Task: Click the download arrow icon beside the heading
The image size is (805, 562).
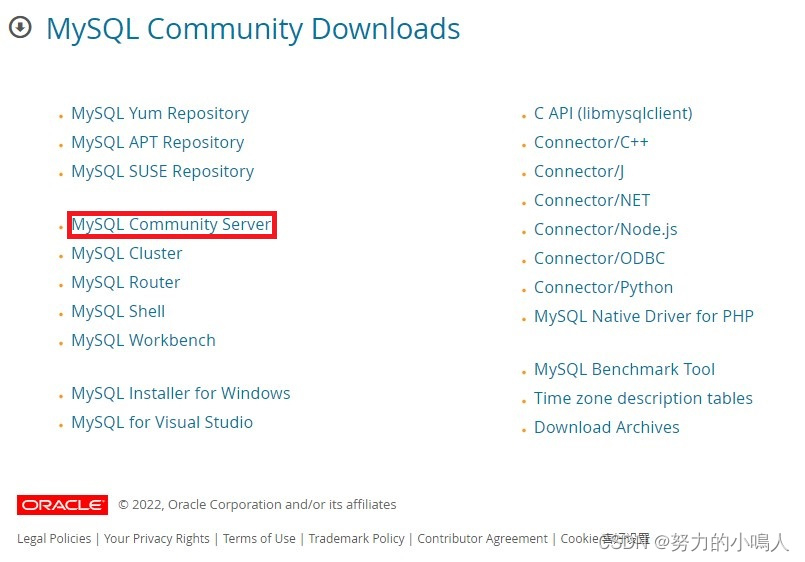Action: 20,27
